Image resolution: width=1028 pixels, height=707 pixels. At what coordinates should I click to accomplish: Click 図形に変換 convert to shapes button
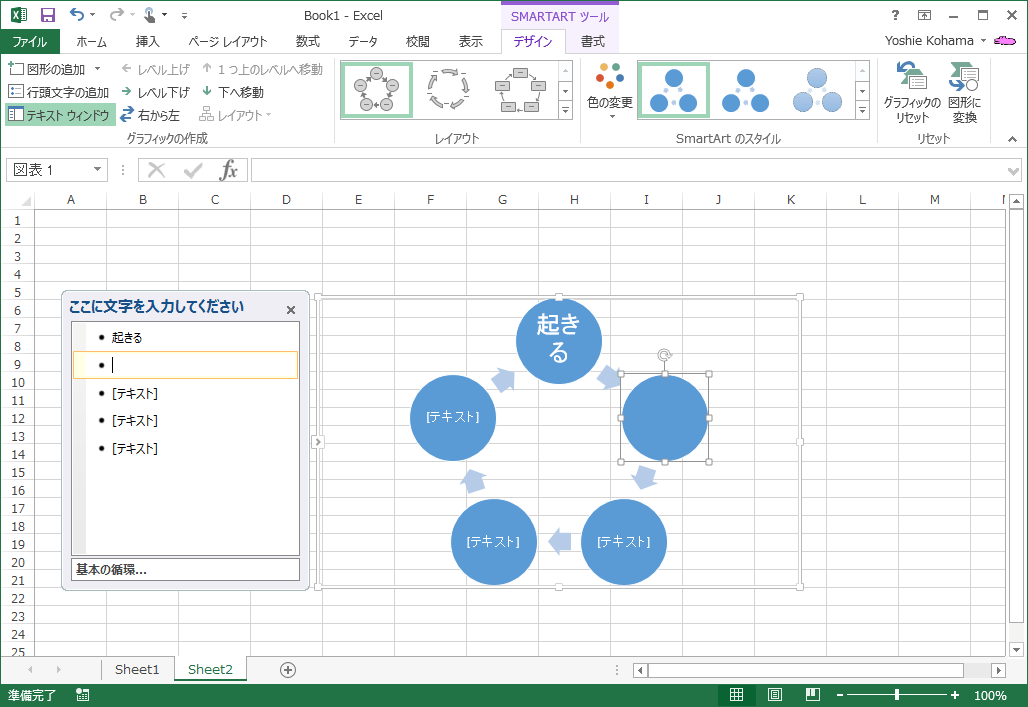point(964,92)
